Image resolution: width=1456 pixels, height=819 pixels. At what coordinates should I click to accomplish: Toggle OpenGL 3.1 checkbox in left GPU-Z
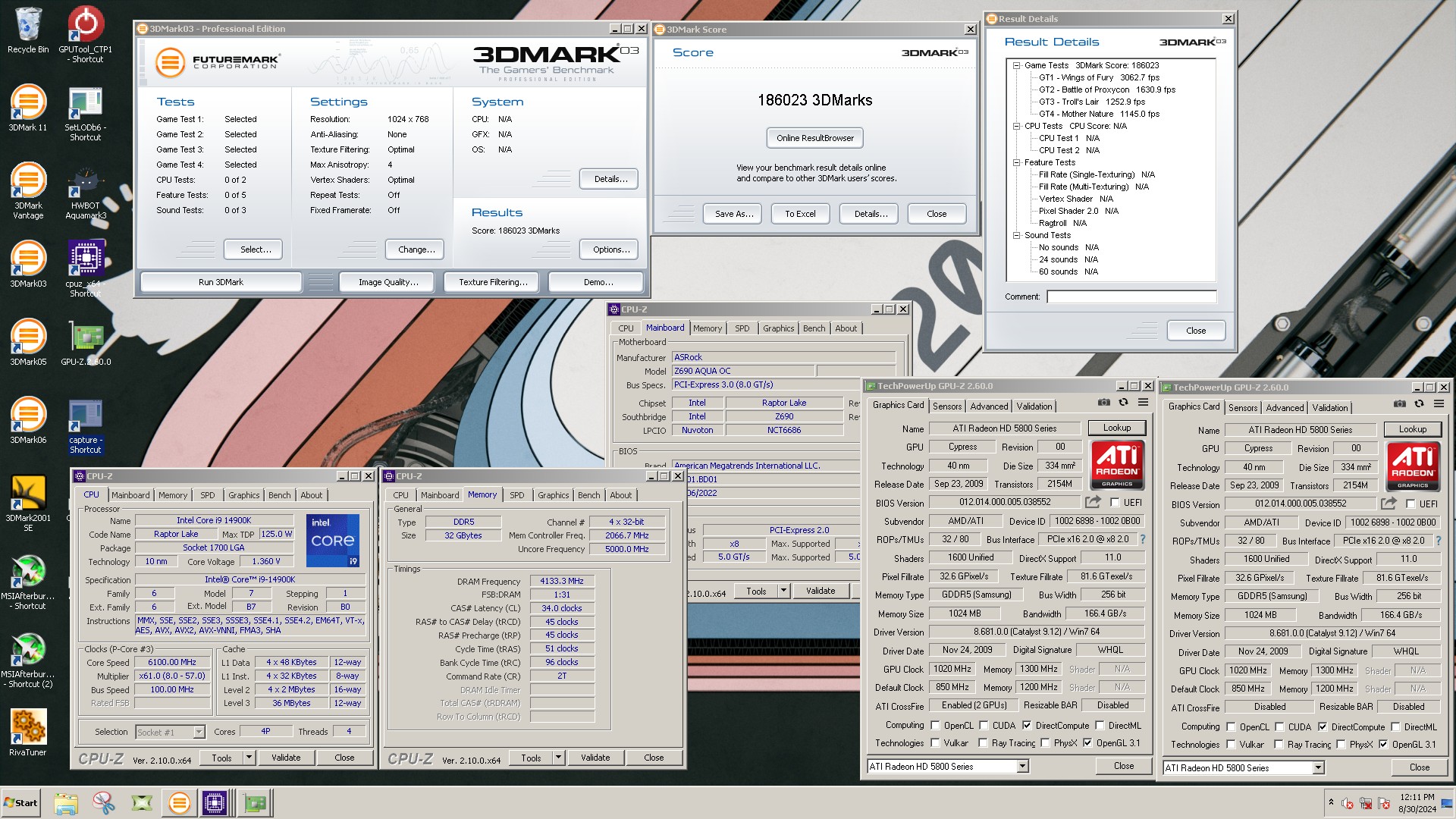[1087, 743]
